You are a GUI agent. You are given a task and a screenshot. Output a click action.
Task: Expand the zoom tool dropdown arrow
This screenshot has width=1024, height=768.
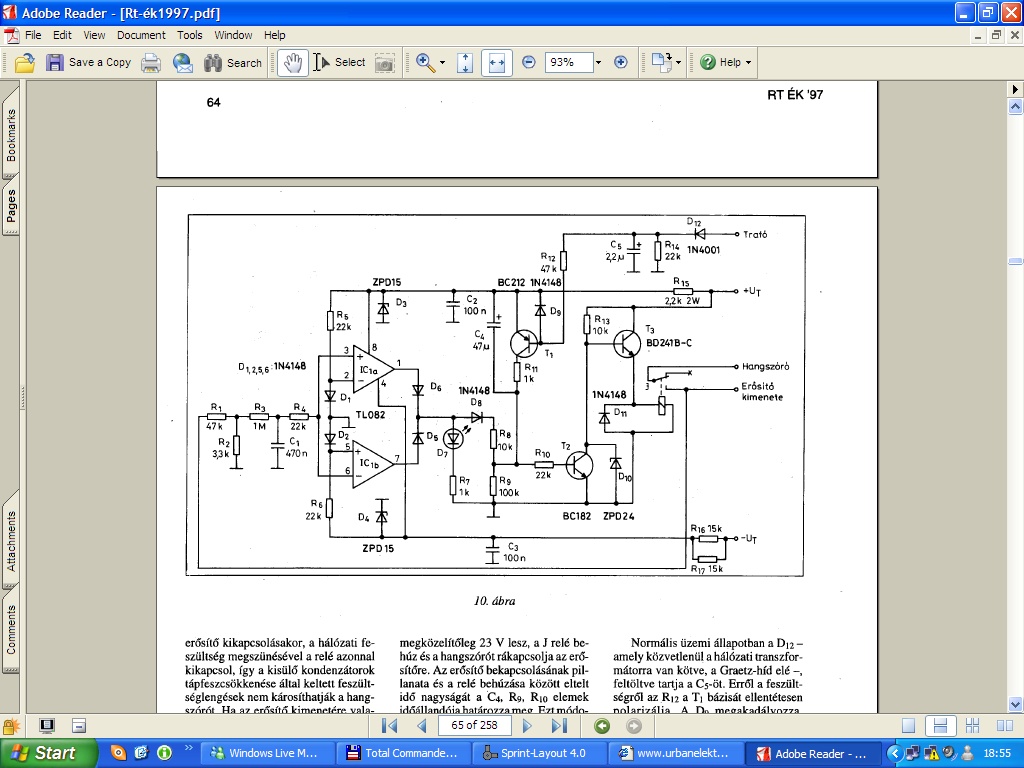point(443,63)
